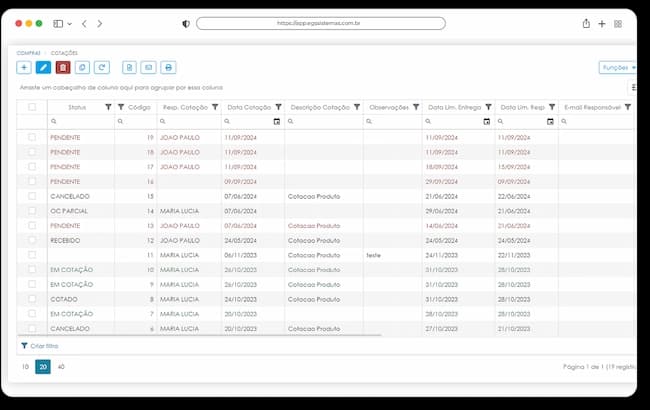Open filter for Data Lim. Resp column
The height and width of the screenshot is (410, 650).
point(552,107)
